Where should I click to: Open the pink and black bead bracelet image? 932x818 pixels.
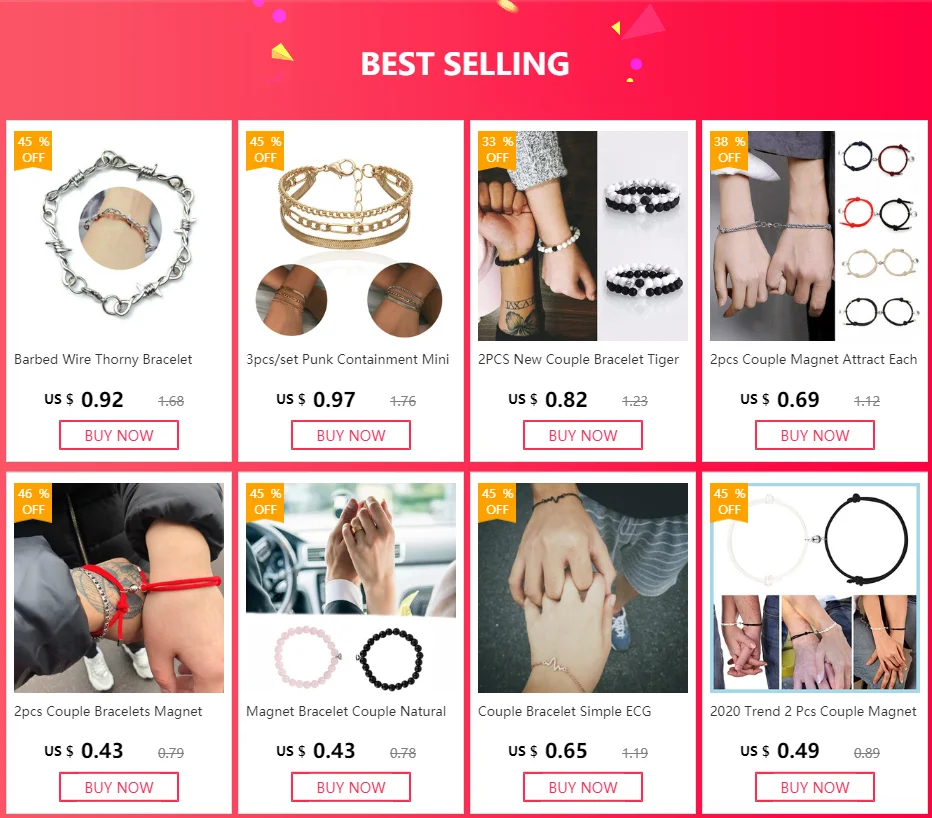351,588
